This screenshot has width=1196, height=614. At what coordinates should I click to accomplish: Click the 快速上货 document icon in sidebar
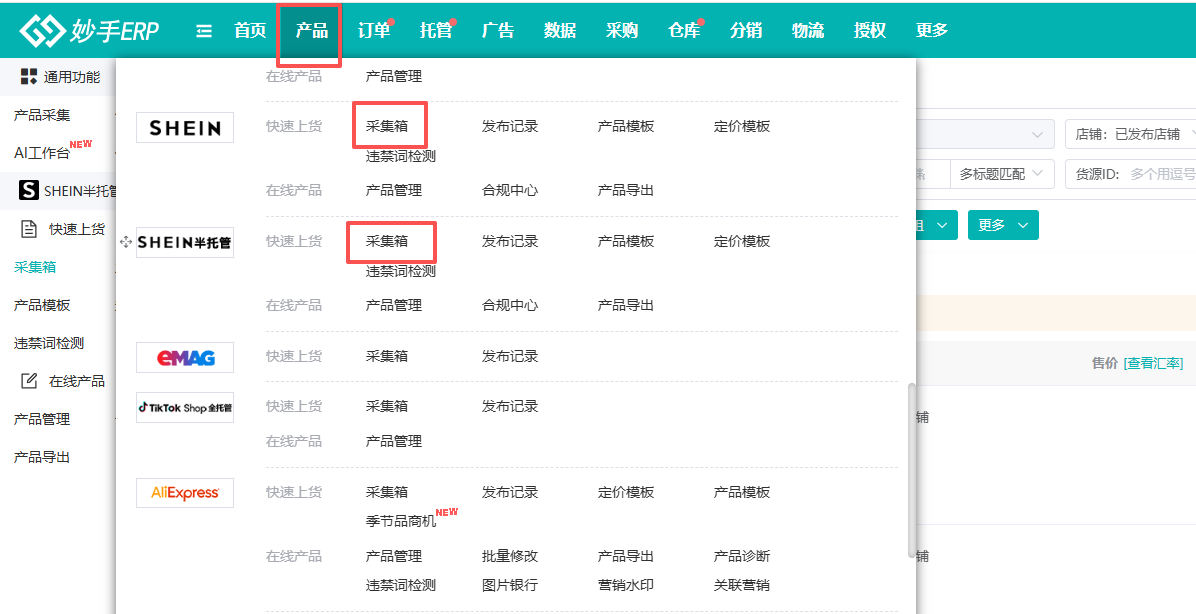[29, 228]
